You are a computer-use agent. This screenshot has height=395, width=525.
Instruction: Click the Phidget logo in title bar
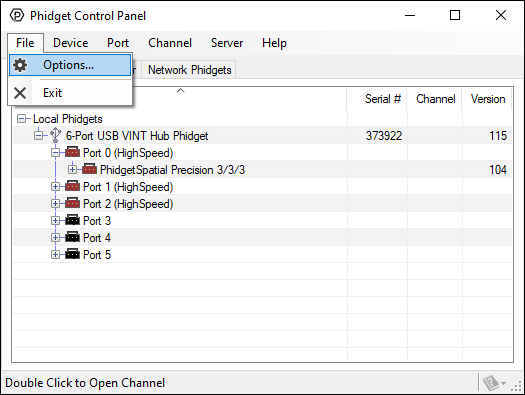[17, 15]
